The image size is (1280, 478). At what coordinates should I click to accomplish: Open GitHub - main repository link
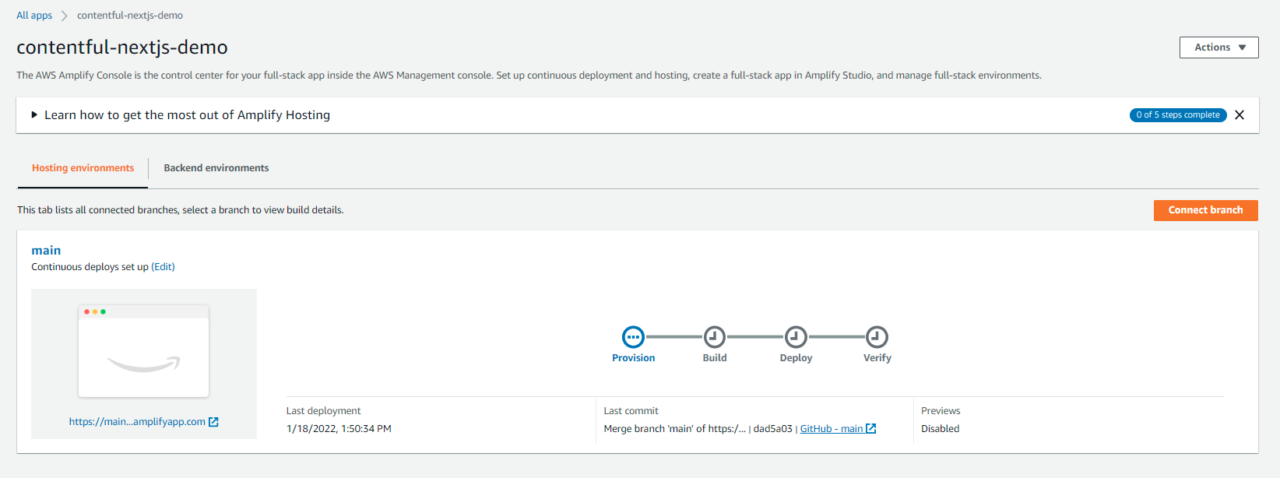click(831, 429)
